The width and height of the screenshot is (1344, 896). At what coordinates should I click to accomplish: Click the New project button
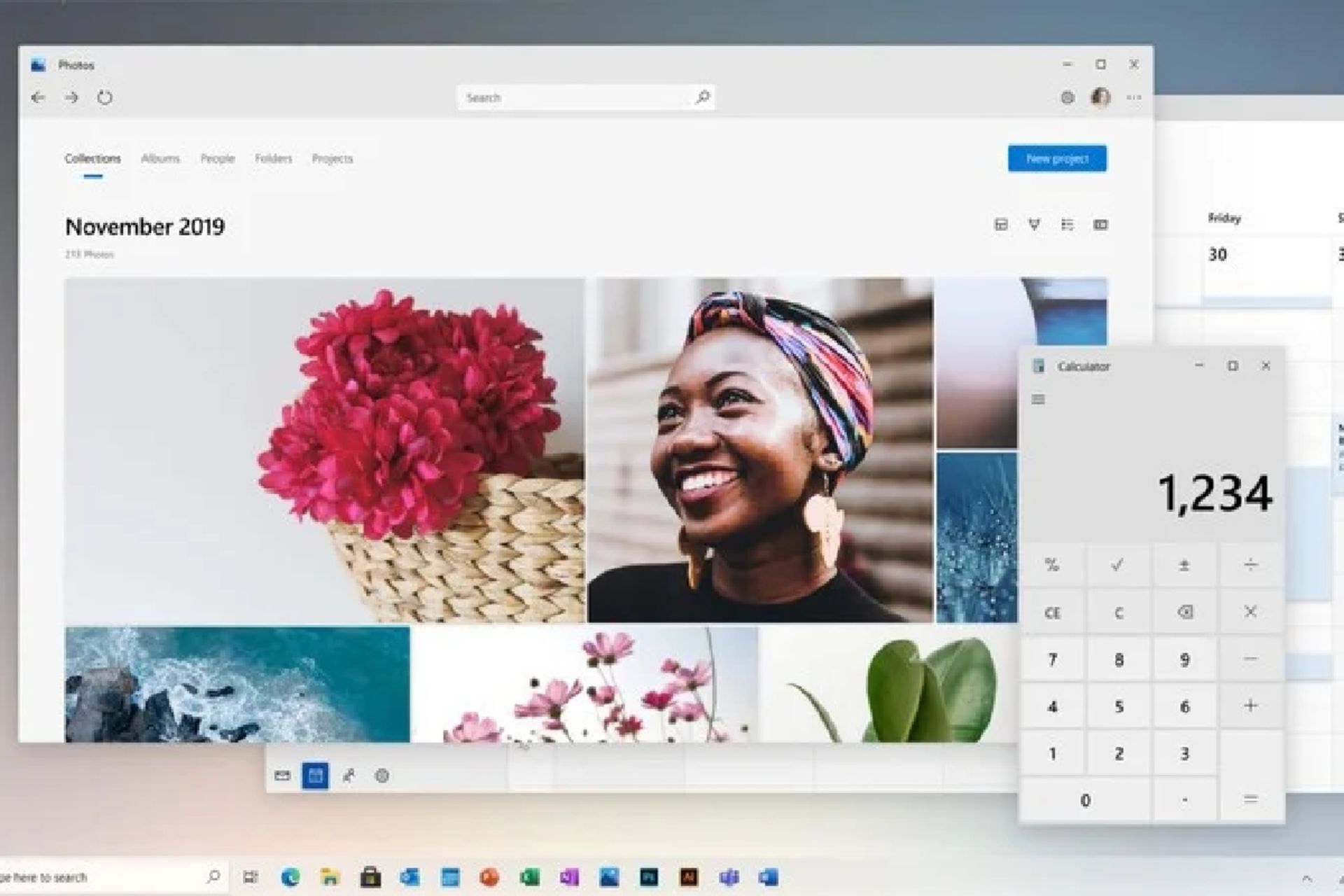[1057, 159]
